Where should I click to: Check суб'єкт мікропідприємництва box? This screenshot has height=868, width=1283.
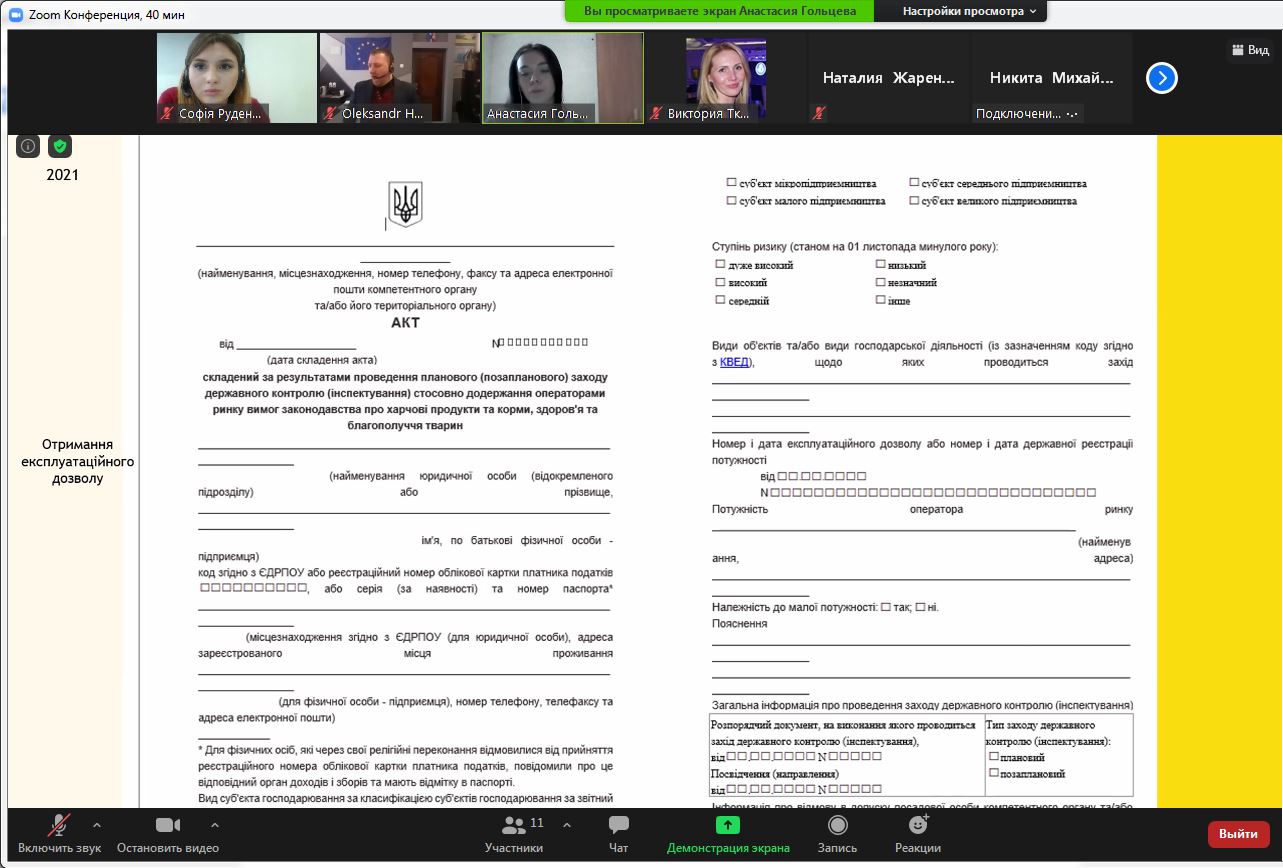coord(732,183)
